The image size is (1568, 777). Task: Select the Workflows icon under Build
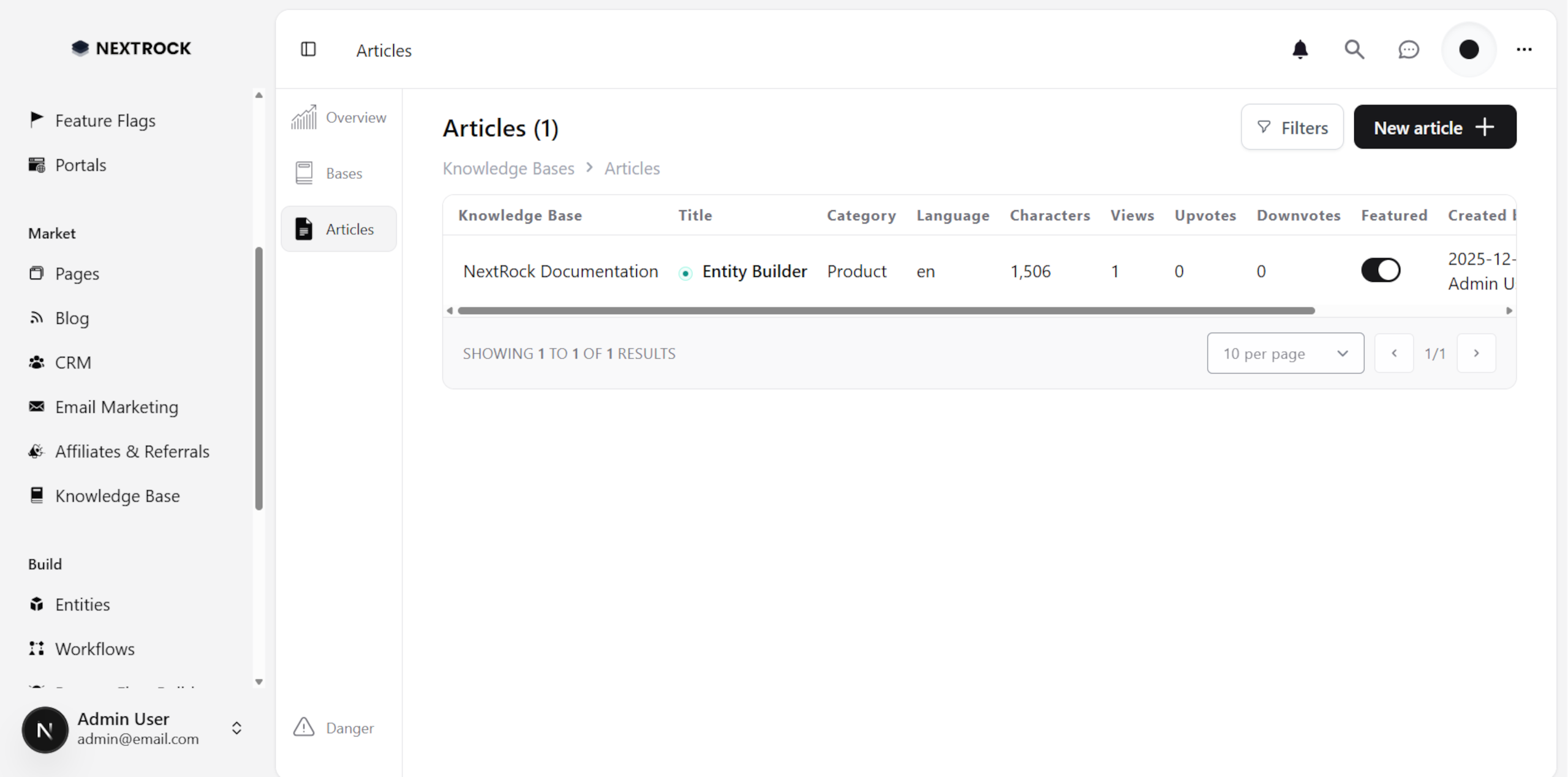pos(37,649)
